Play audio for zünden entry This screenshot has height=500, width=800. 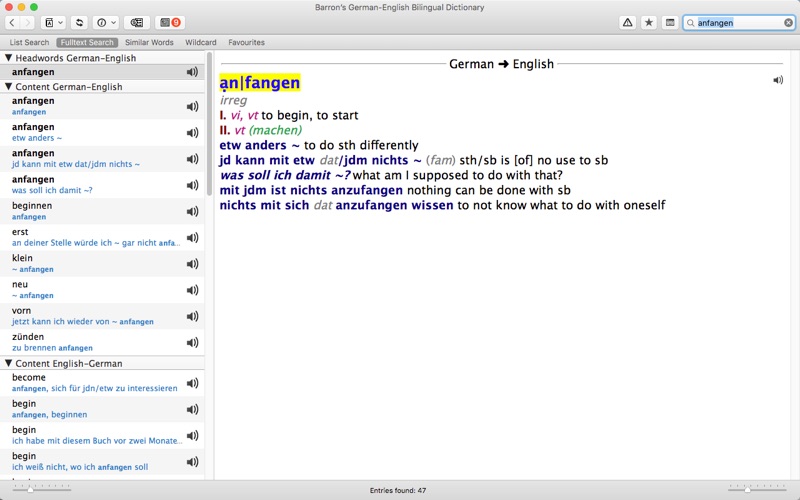[192, 343]
